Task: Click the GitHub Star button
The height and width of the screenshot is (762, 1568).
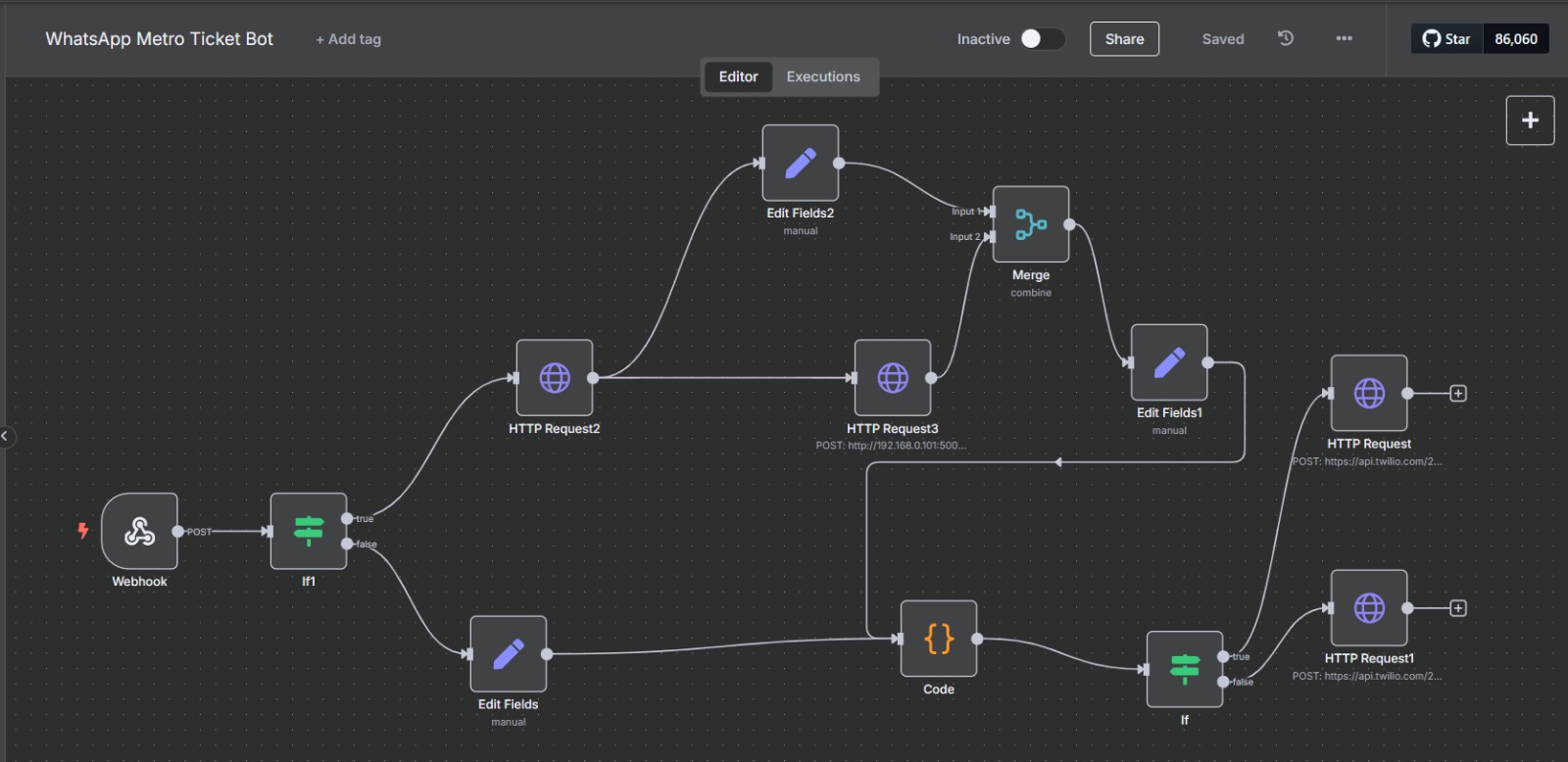Action: click(x=1446, y=39)
